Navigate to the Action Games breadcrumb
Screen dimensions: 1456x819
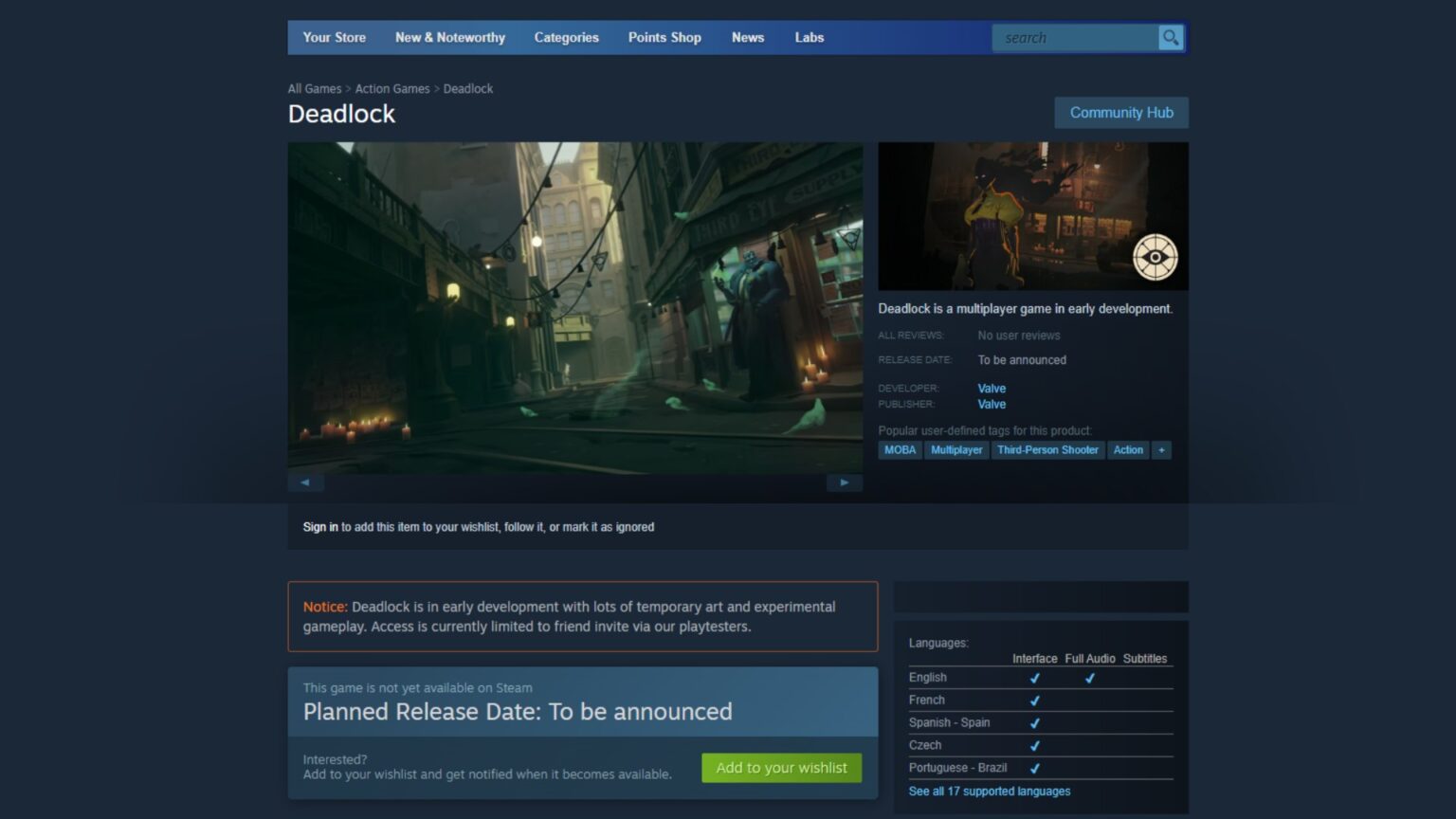[392, 88]
